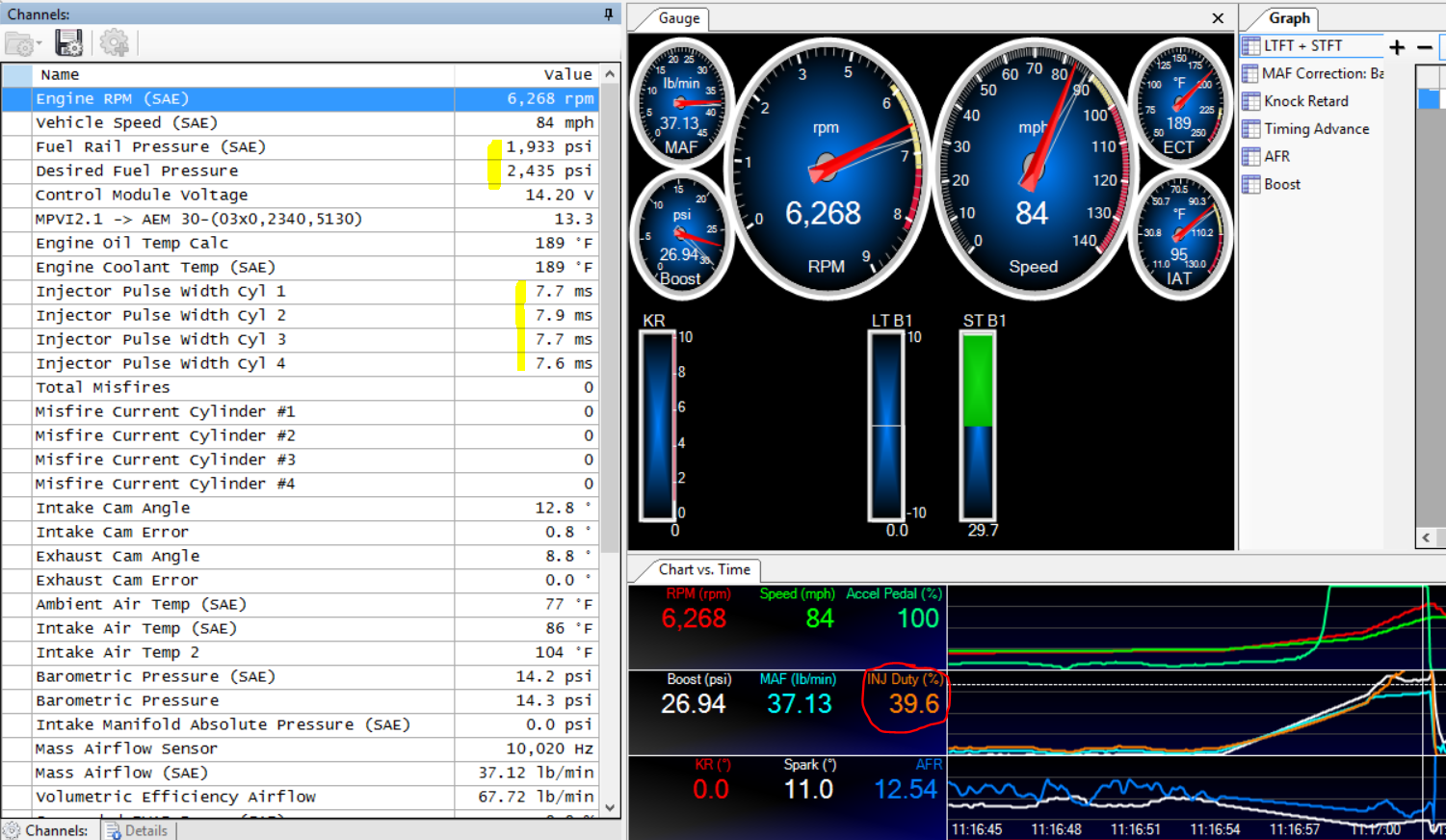Screen dimensions: 1446x840
Task: Click the ST B1 vertical bar gauge
Action: pyautogui.click(x=978, y=426)
